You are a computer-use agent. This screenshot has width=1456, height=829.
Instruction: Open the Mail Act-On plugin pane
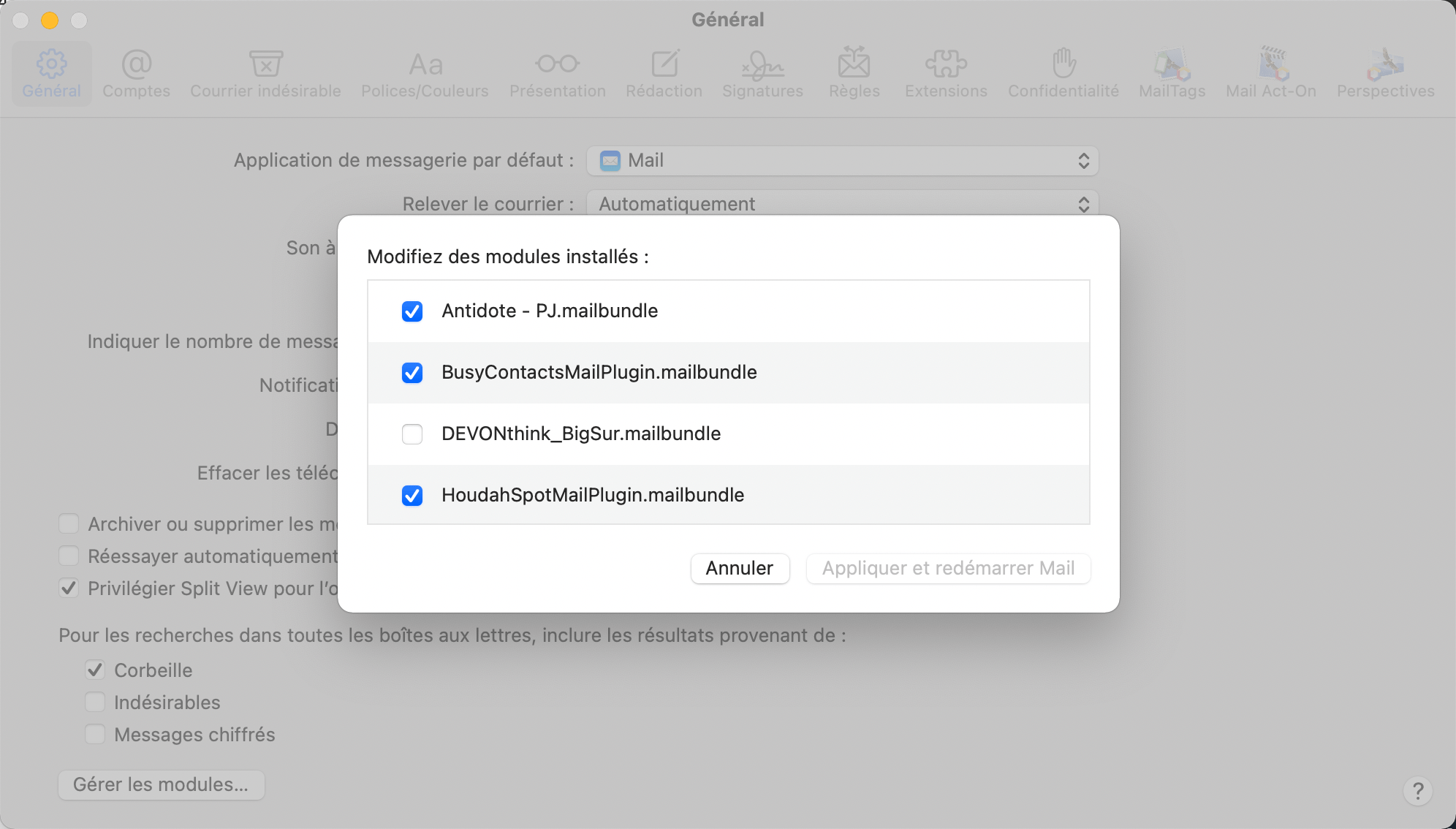1271,74
